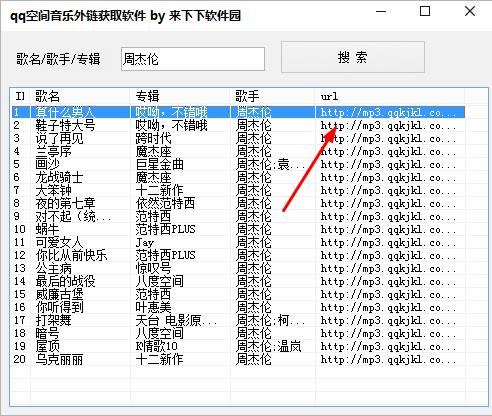Select song row 乌克丽丽
This screenshot has width=492, height=416.
[x=238, y=360]
